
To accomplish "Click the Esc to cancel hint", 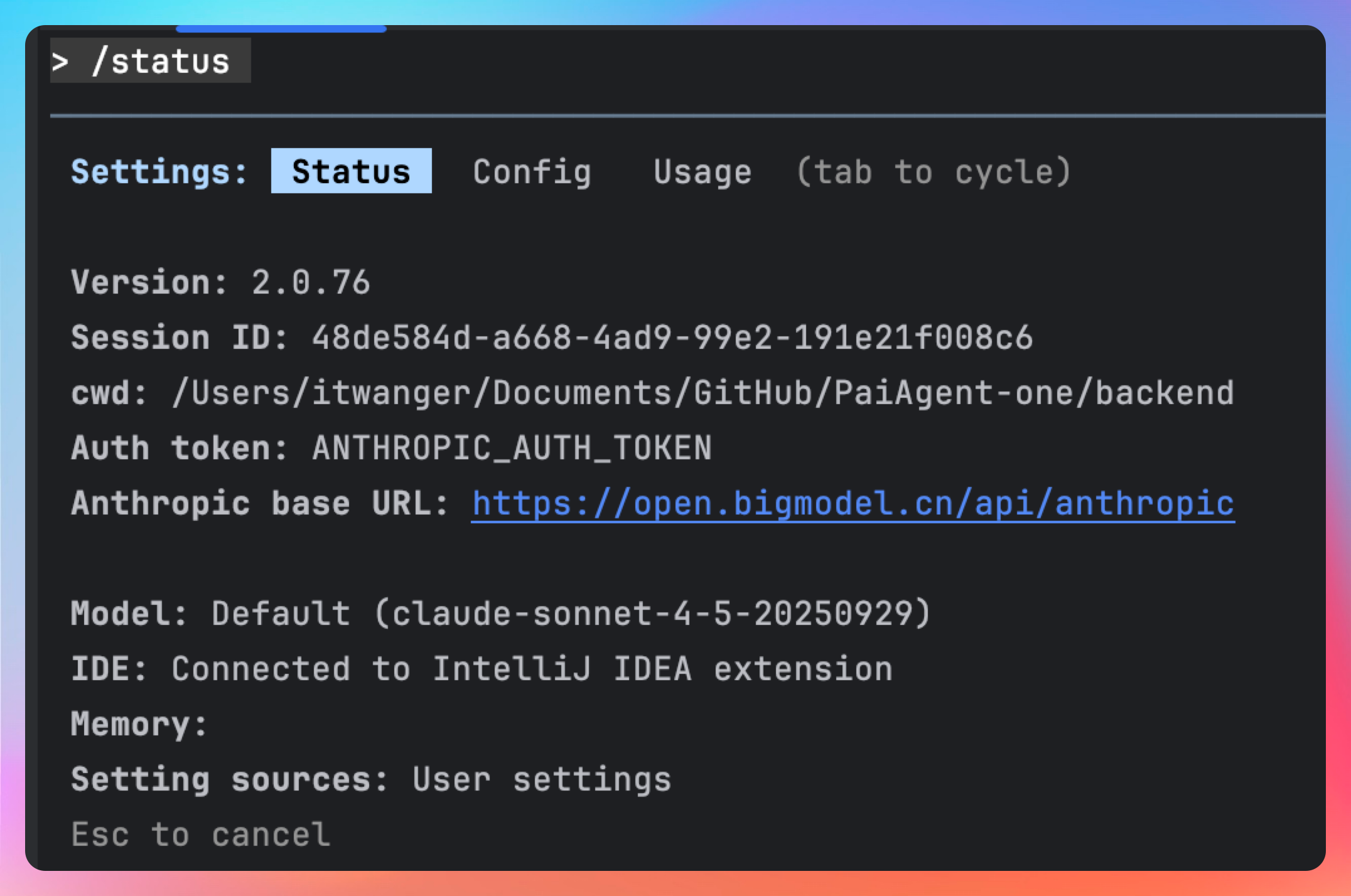I will tap(200, 835).
